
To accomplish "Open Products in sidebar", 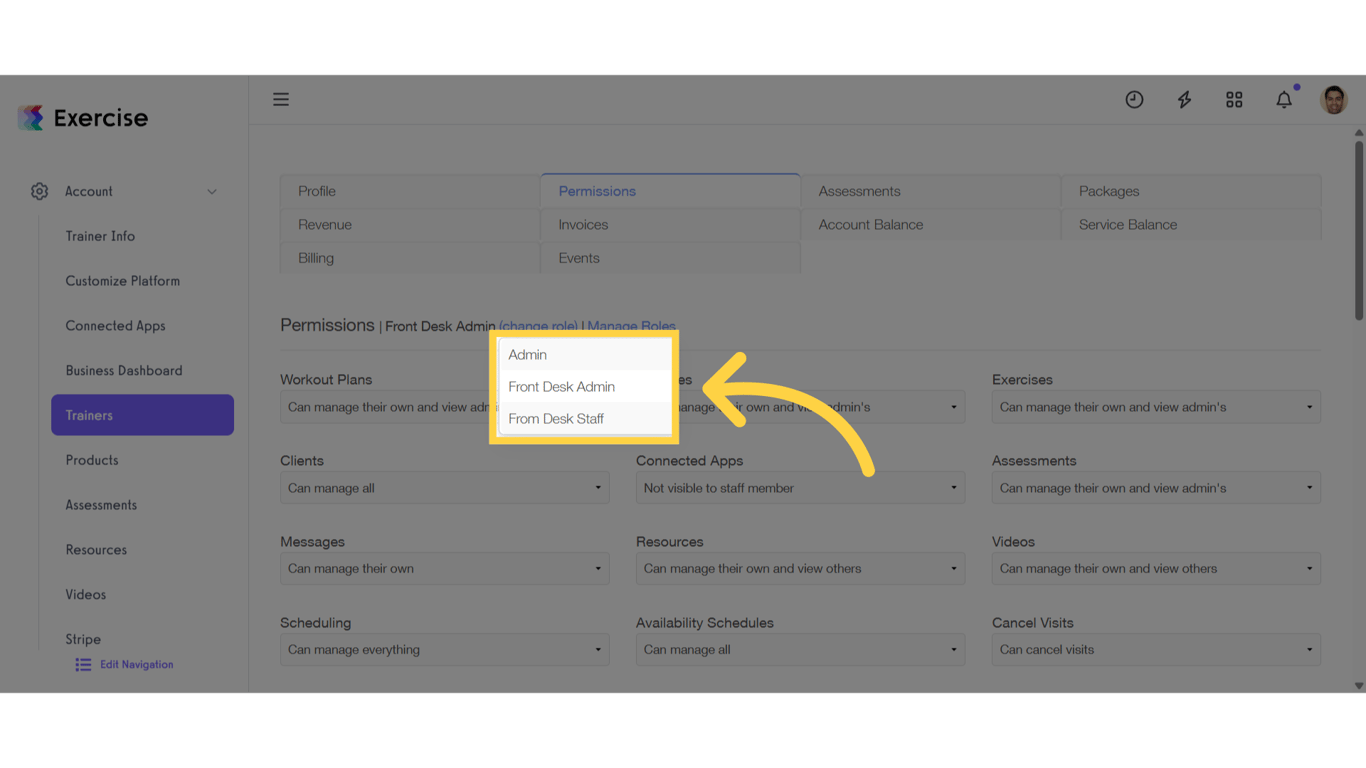I will point(92,460).
